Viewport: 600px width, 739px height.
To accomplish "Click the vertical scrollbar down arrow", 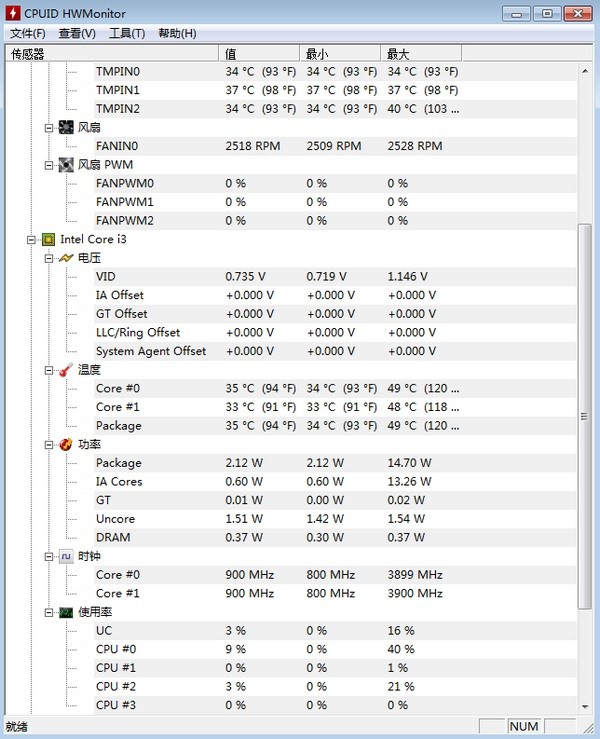I will (586, 705).
